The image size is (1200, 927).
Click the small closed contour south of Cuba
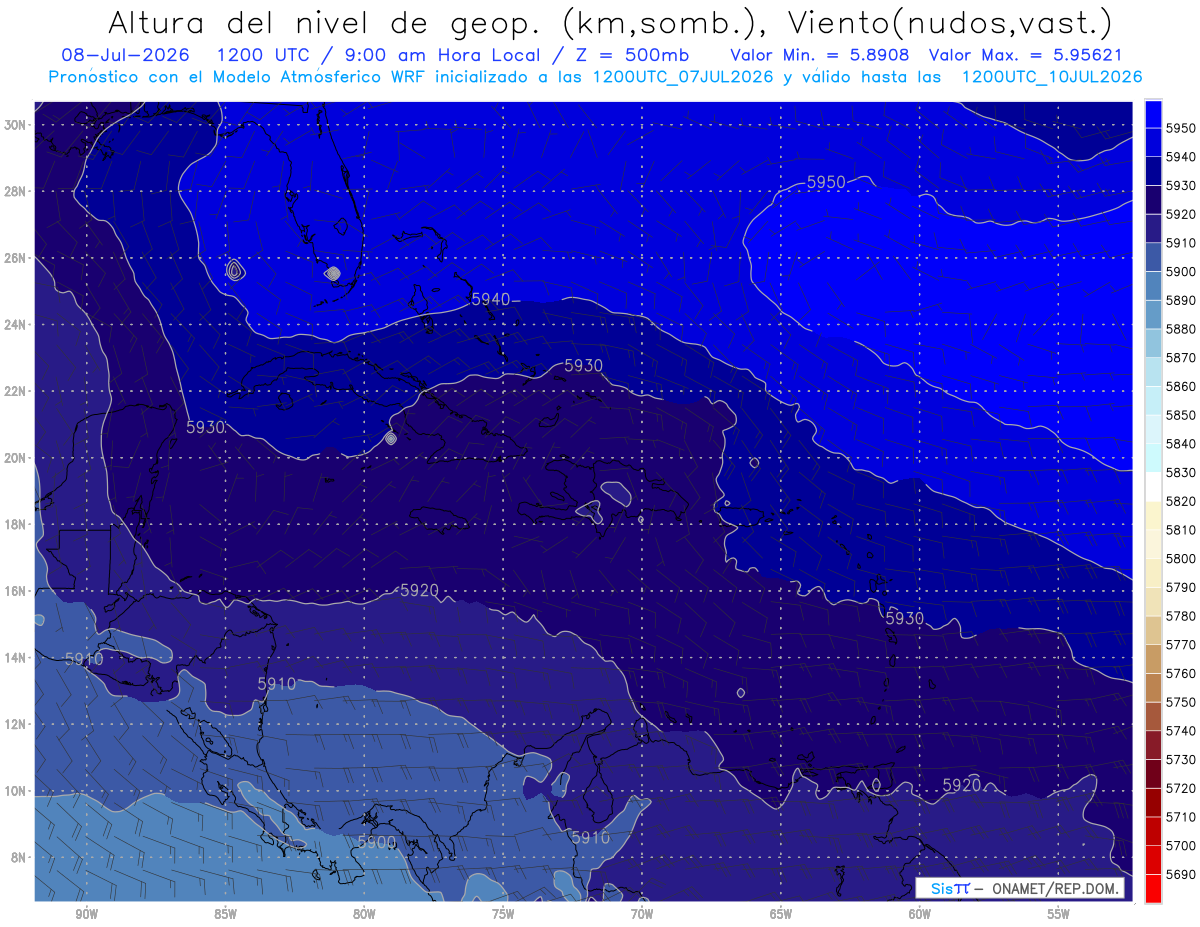click(390, 438)
